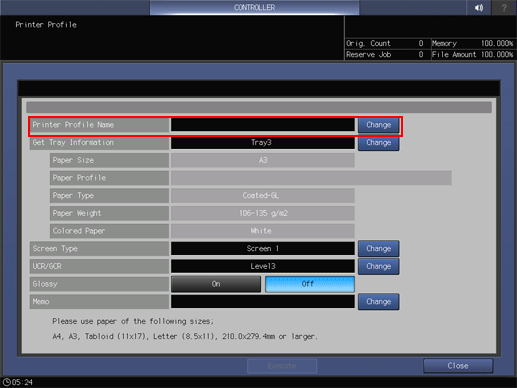Change the Printer Profile Name
The height and width of the screenshot is (388, 517).
[378, 125]
